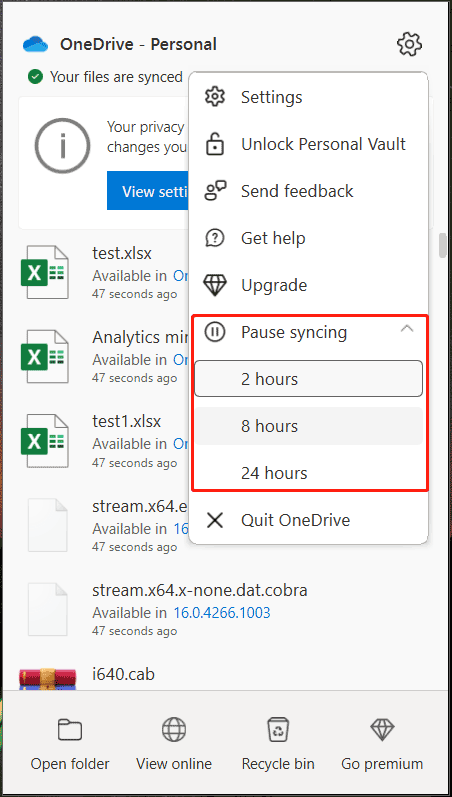Open folder via the folder icon

70,730
